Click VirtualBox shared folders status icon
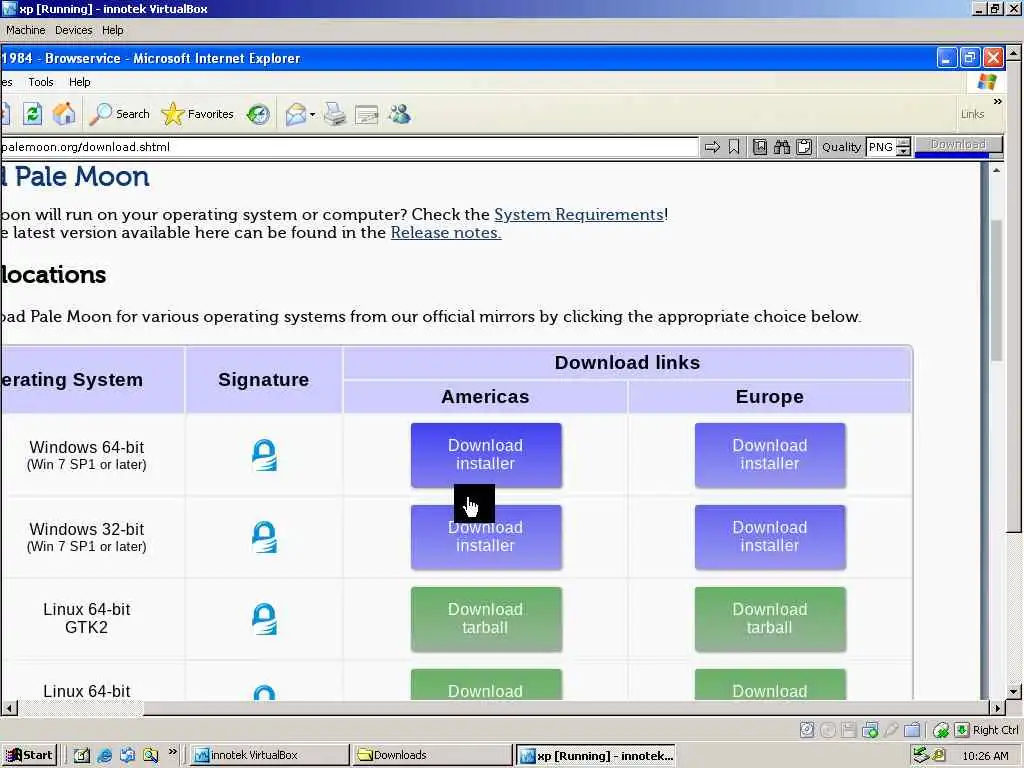1024x768 pixels. tap(912, 730)
